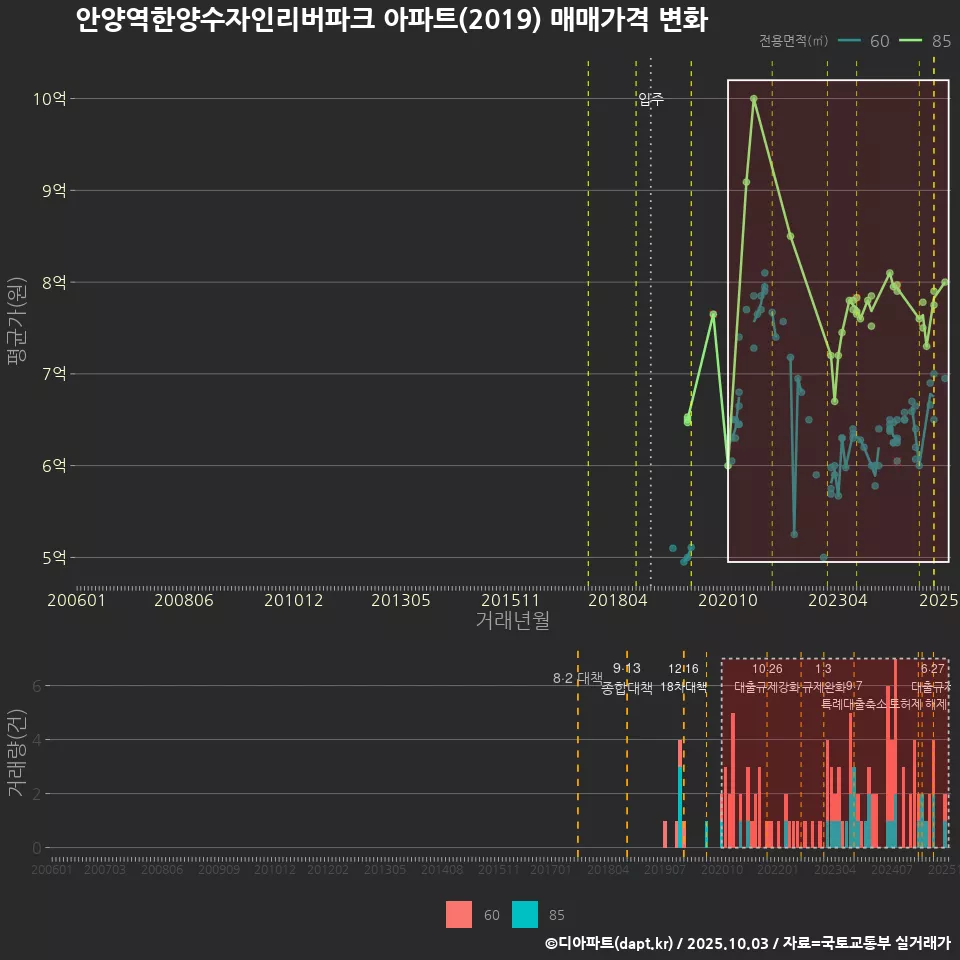Click the red 60 legend swatch
The width and height of the screenshot is (960, 960).
[459, 914]
